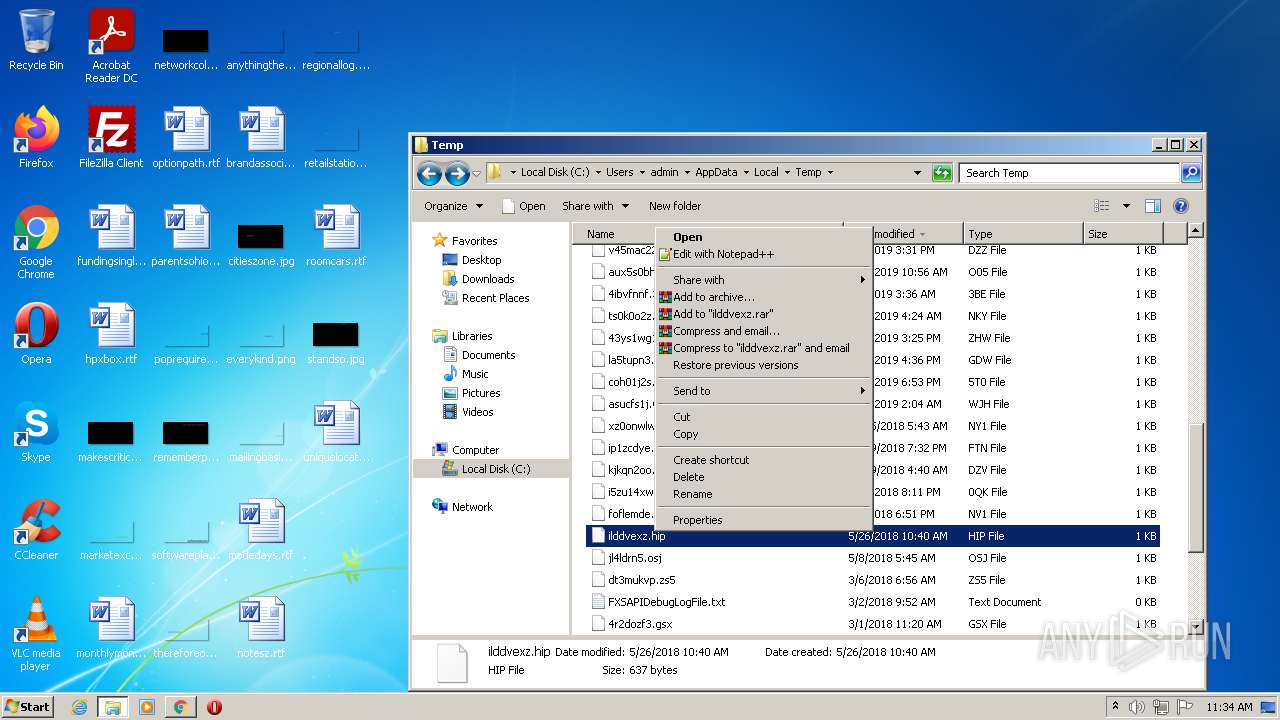Choose Cut in context menu
This screenshot has width=1280, height=720.
click(763, 417)
